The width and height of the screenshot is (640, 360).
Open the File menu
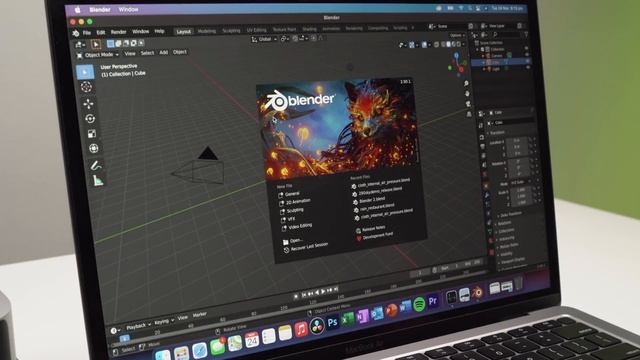click(87, 33)
